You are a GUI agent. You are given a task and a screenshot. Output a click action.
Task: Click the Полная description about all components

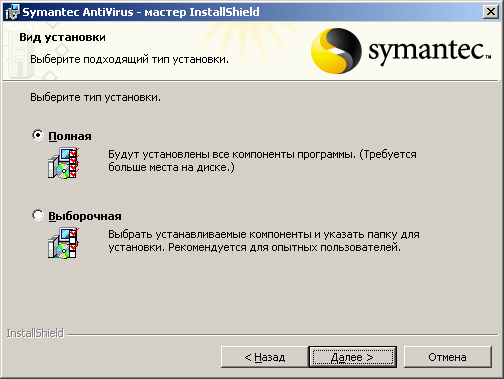point(262,161)
